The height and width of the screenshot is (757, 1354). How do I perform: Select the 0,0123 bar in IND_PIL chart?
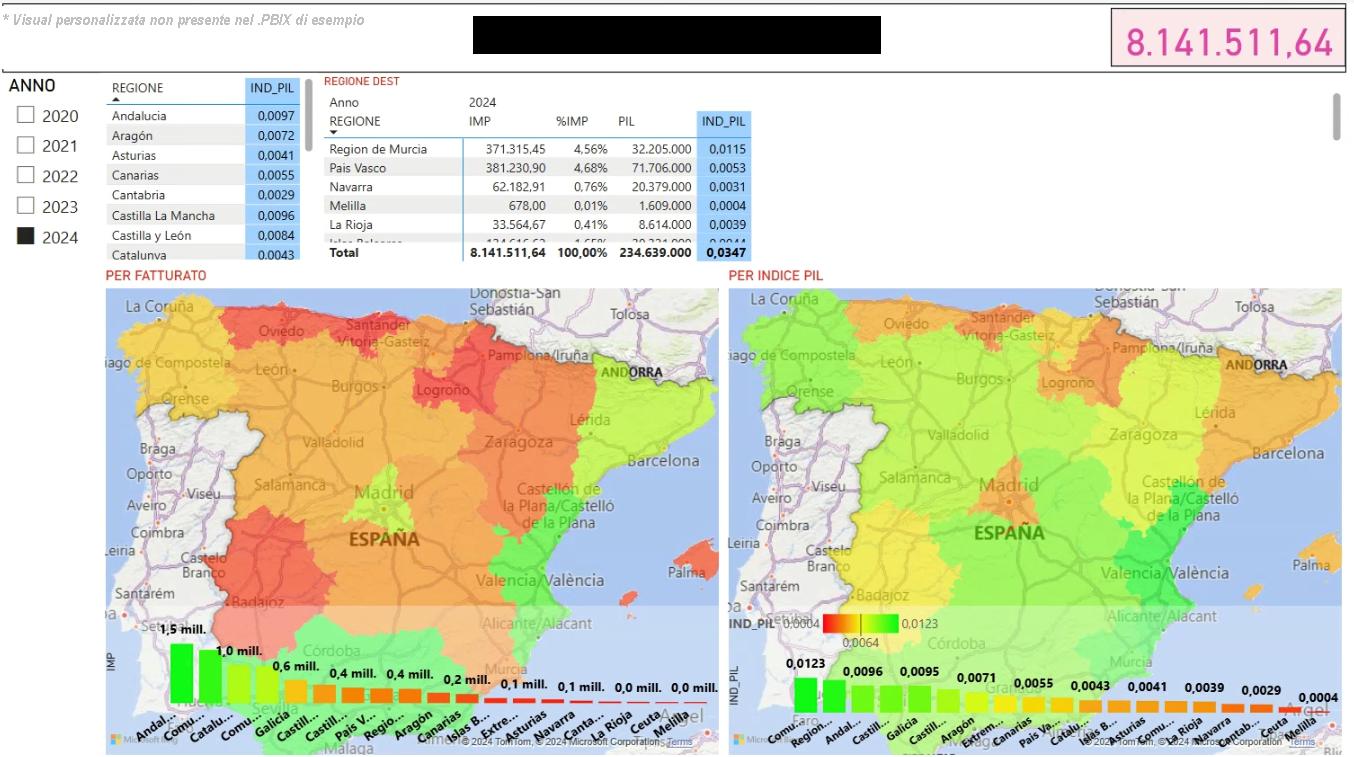pyautogui.click(x=805, y=694)
